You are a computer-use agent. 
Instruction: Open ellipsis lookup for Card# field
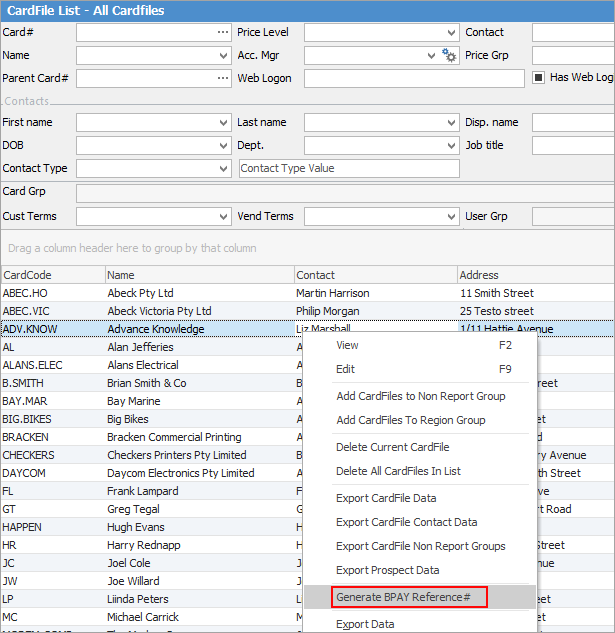pos(223,33)
